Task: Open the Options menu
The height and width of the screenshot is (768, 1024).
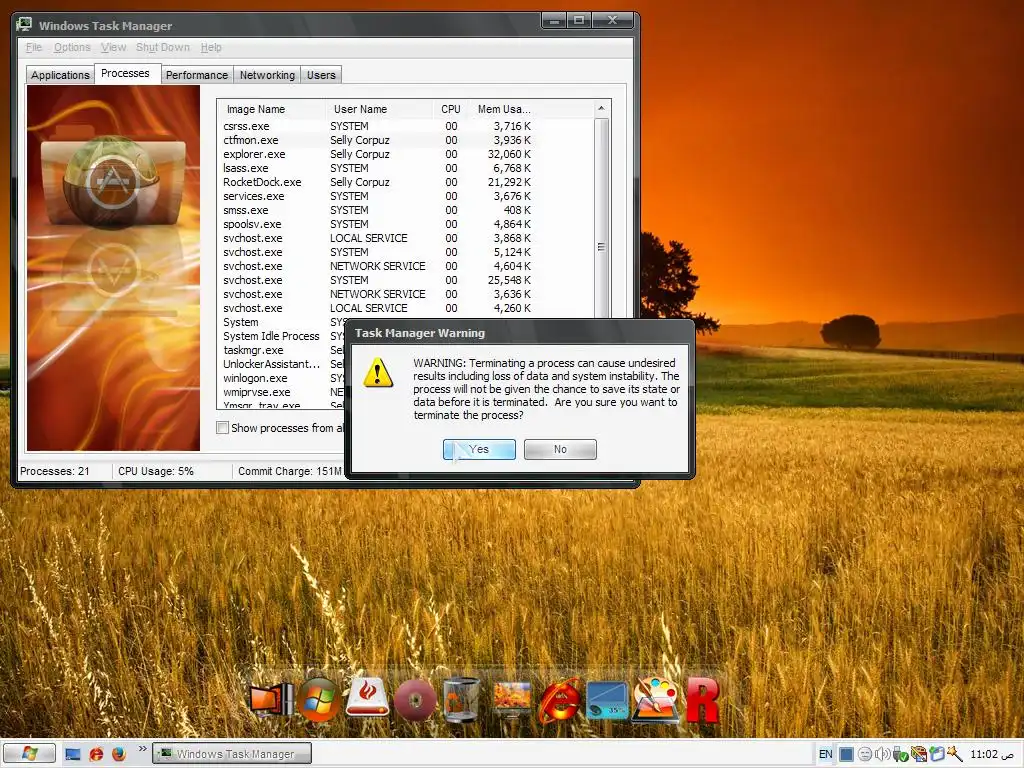Action: click(x=72, y=47)
